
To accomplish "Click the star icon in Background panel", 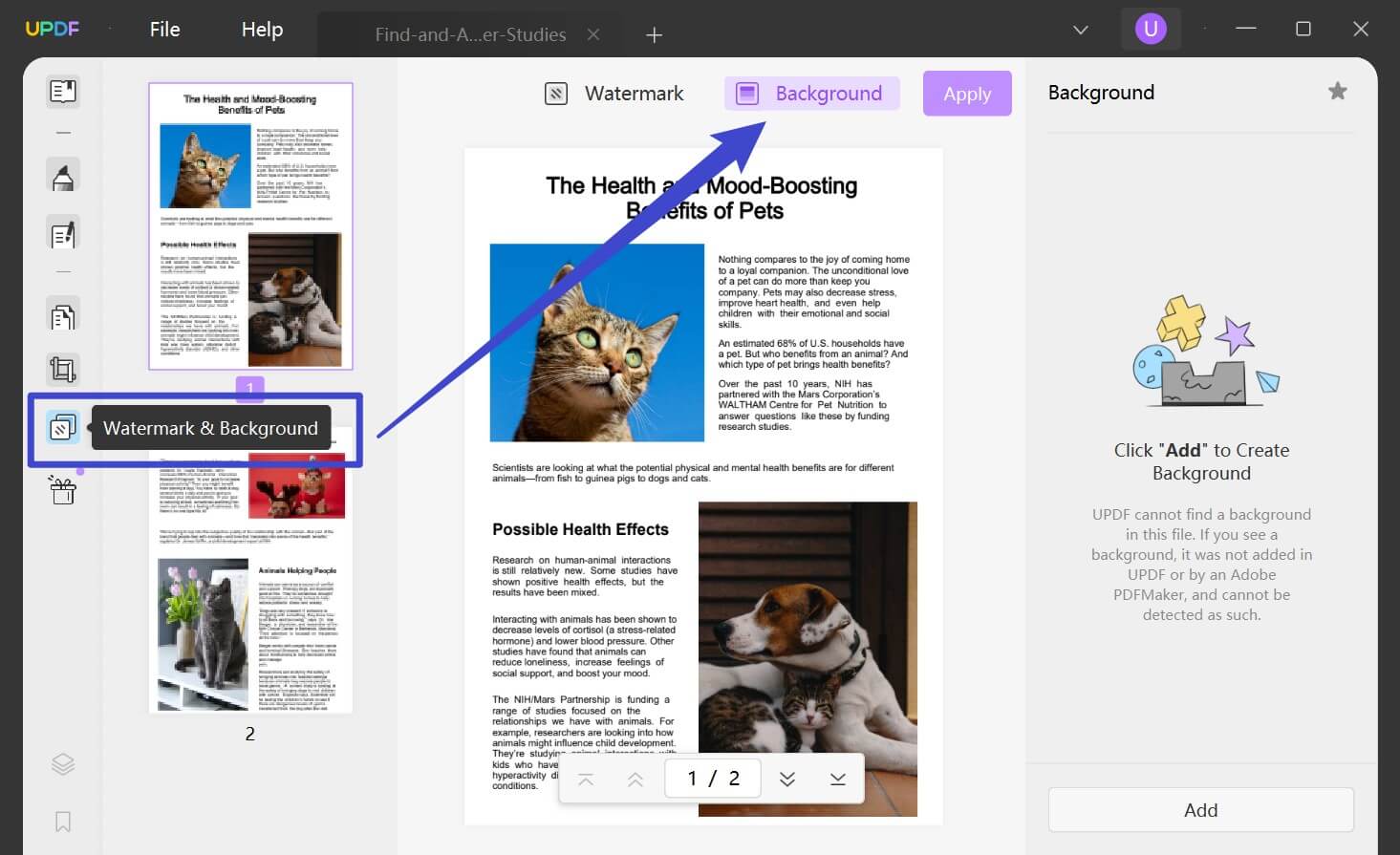I will 1338,91.
